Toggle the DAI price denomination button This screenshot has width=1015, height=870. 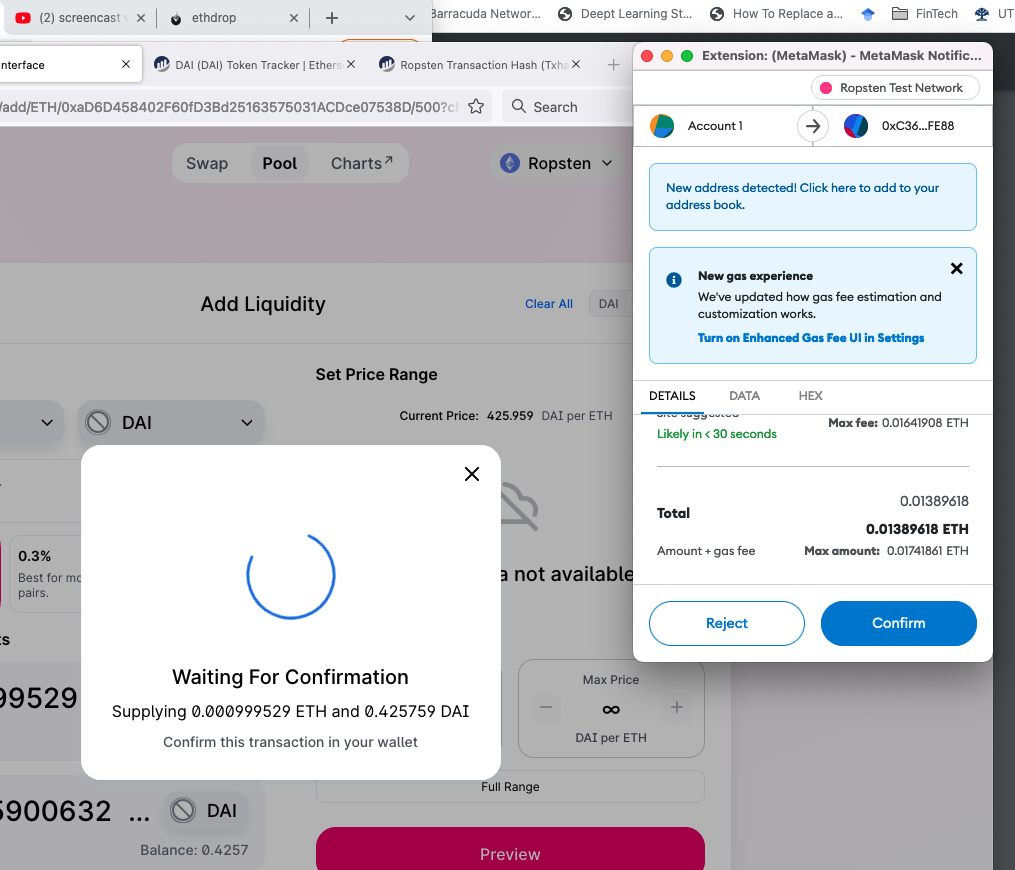pos(609,304)
